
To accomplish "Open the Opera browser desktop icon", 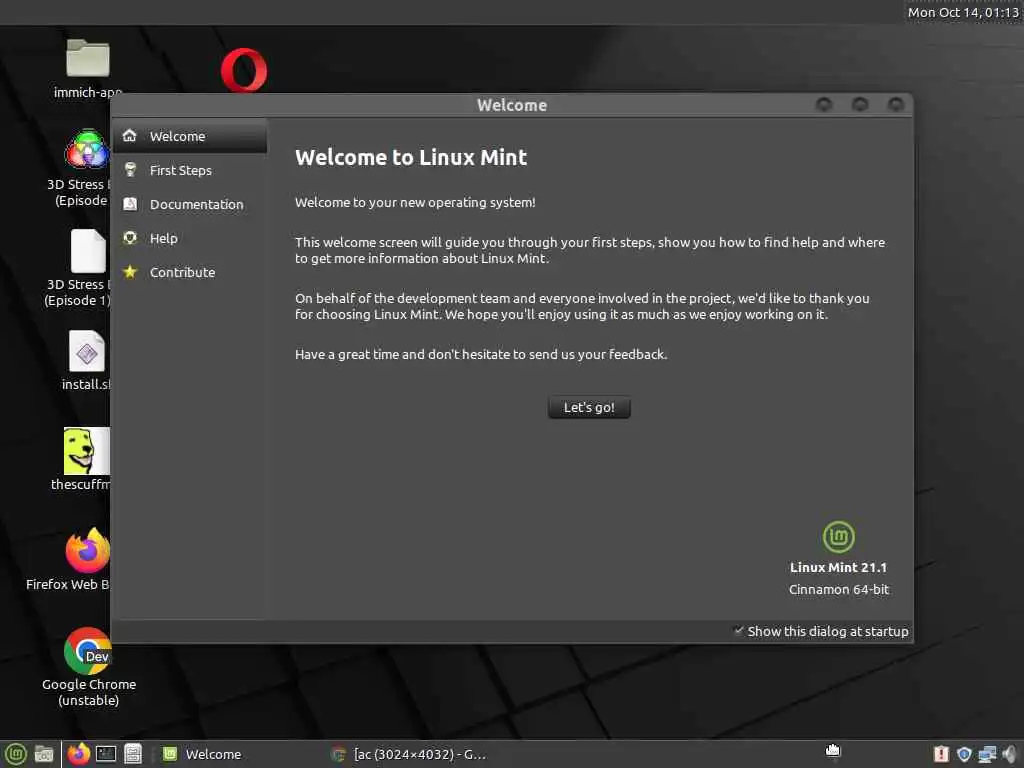I will point(244,70).
